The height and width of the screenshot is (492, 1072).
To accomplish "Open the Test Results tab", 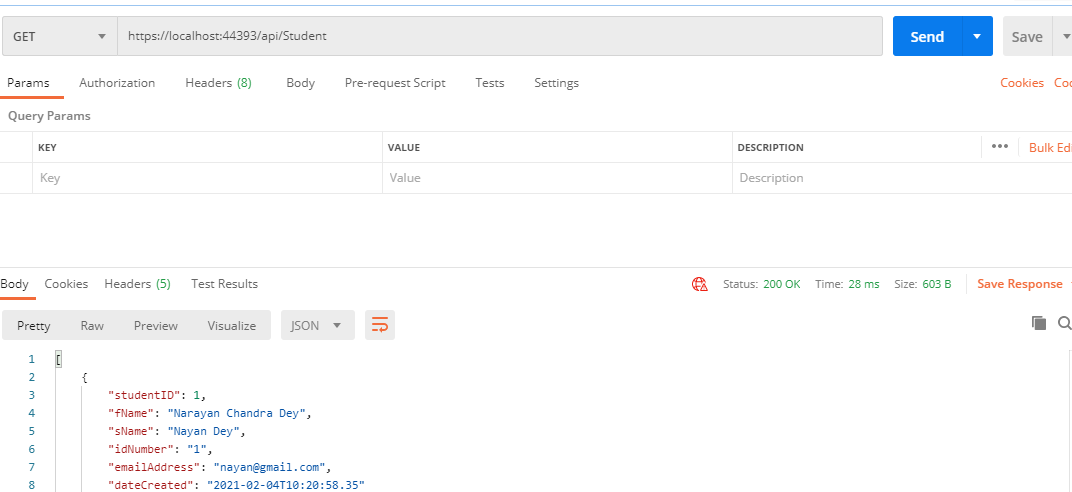I will click(x=224, y=284).
